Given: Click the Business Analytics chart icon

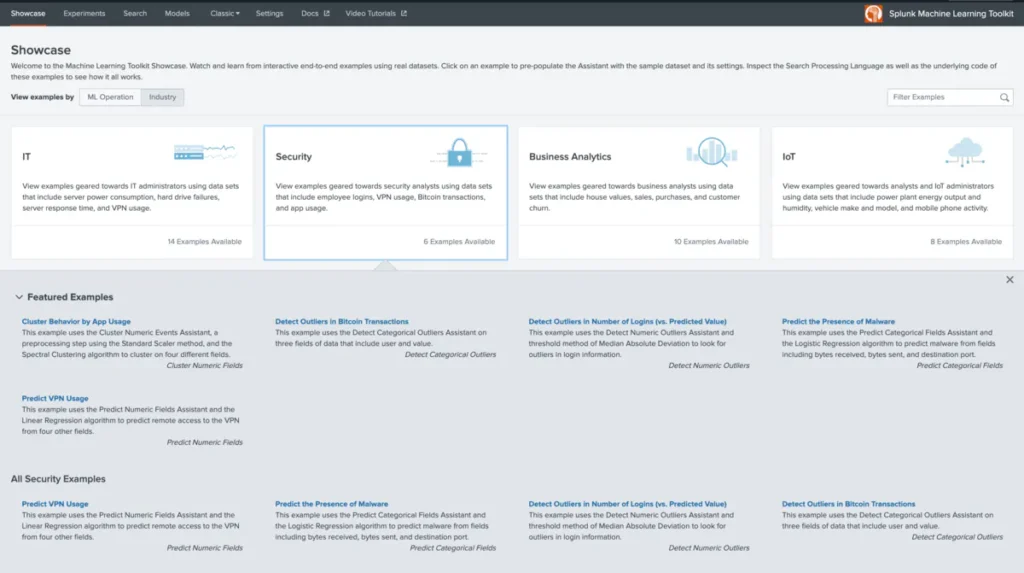Looking at the screenshot, I should tap(712, 152).
